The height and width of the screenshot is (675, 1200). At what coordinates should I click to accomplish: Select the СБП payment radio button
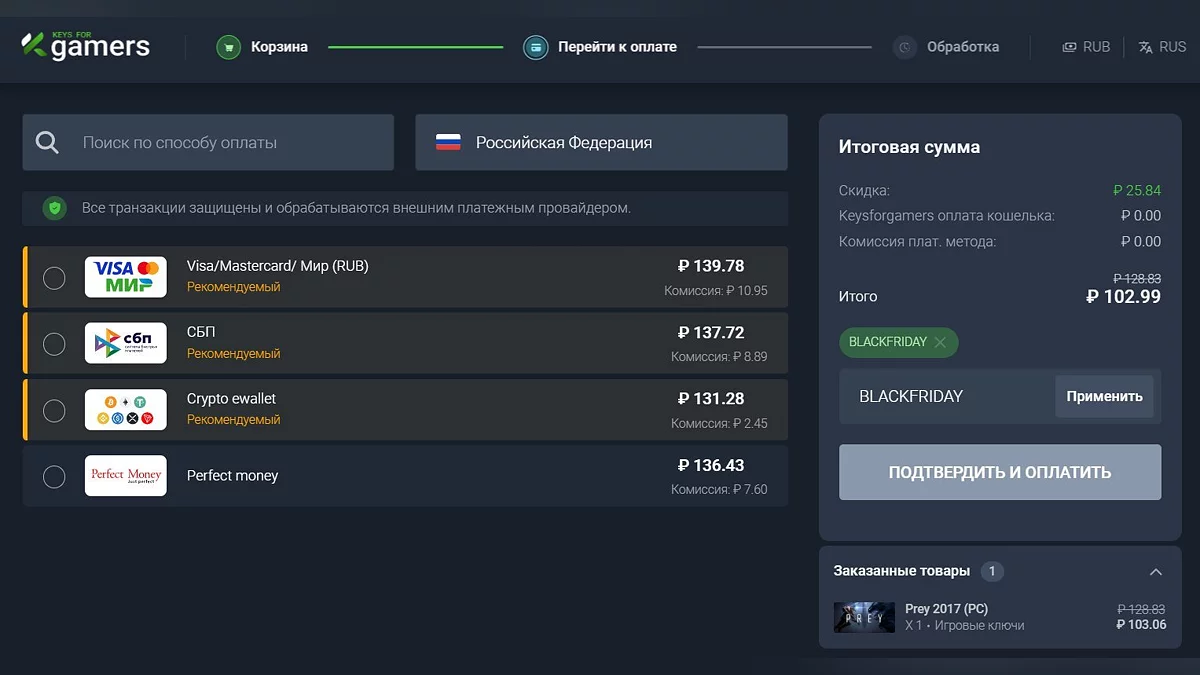tap(54, 344)
